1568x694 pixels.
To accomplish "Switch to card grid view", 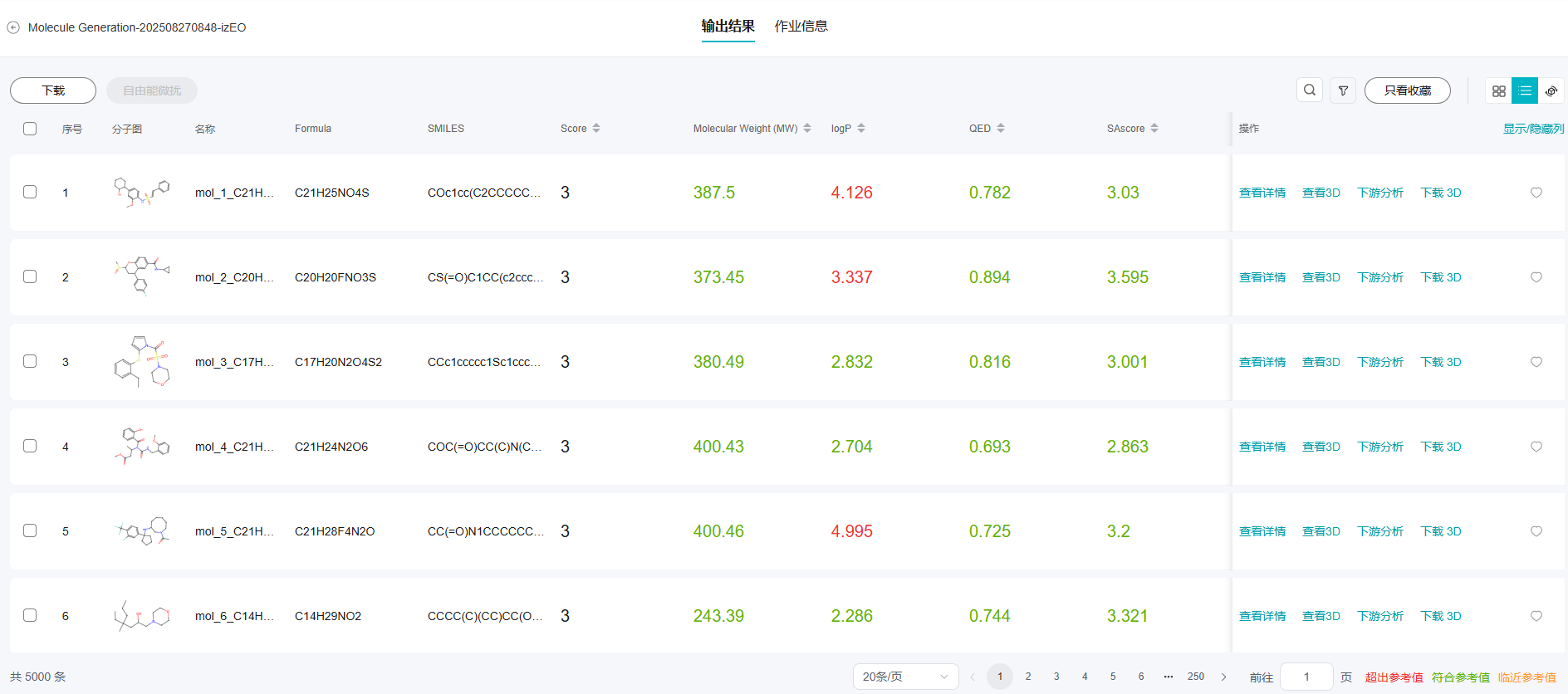I will 1498,90.
